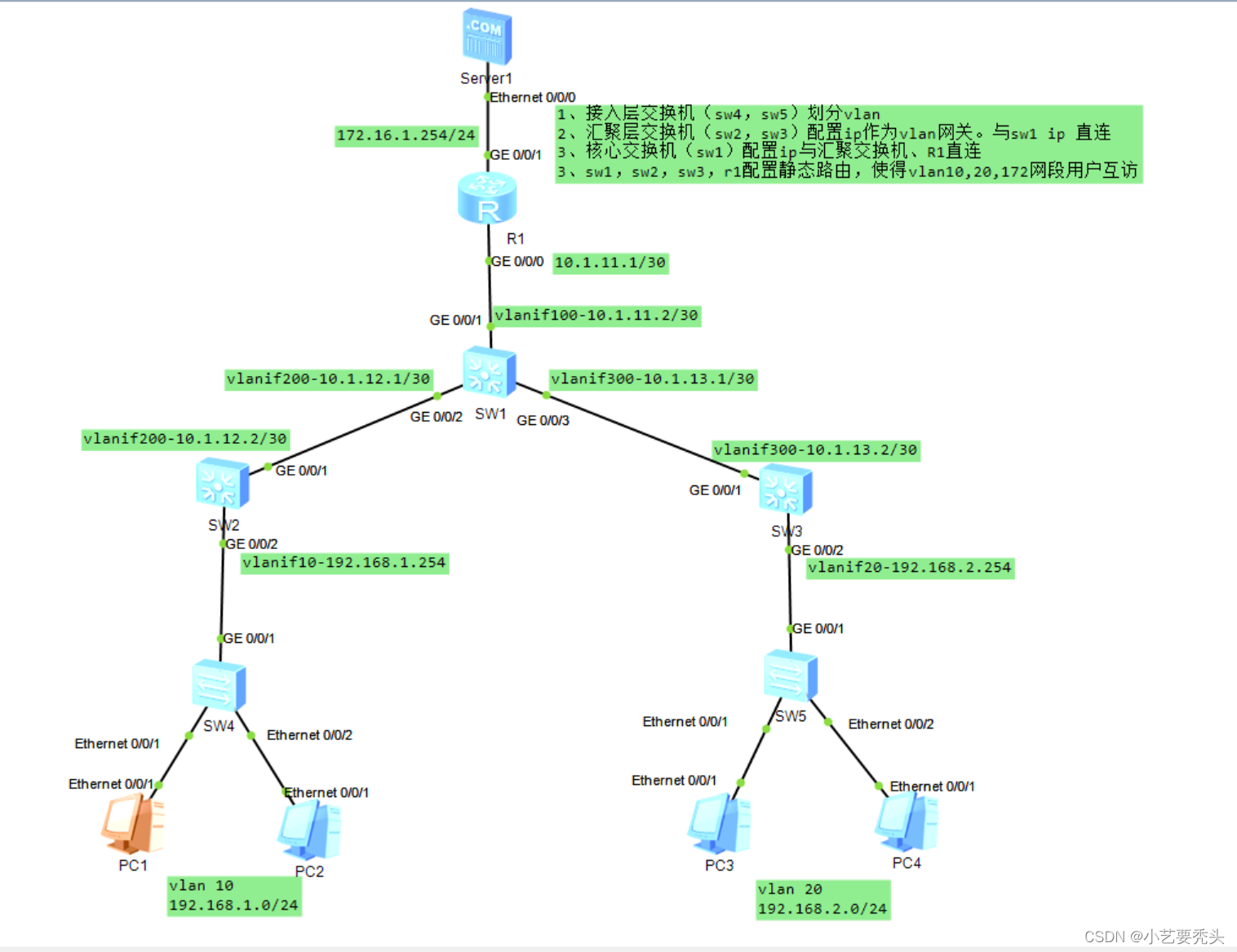1237x952 pixels.
Task: Click SW2's GE 0/0/2 port label
Action: 251,544
